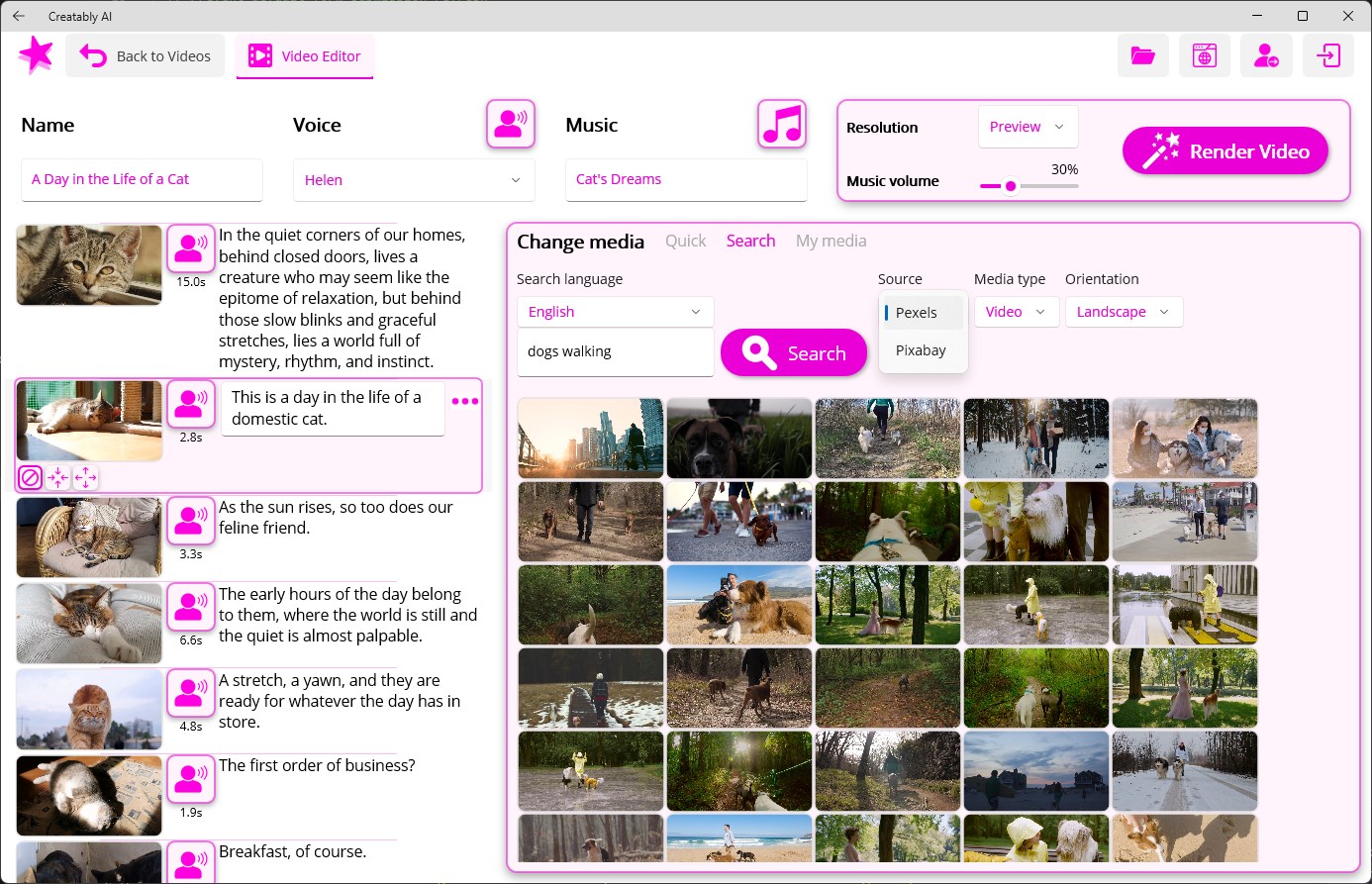Toggle shrink-to-fit on the selected scene
Viewport: 1372px width, 884px height.
56,476
